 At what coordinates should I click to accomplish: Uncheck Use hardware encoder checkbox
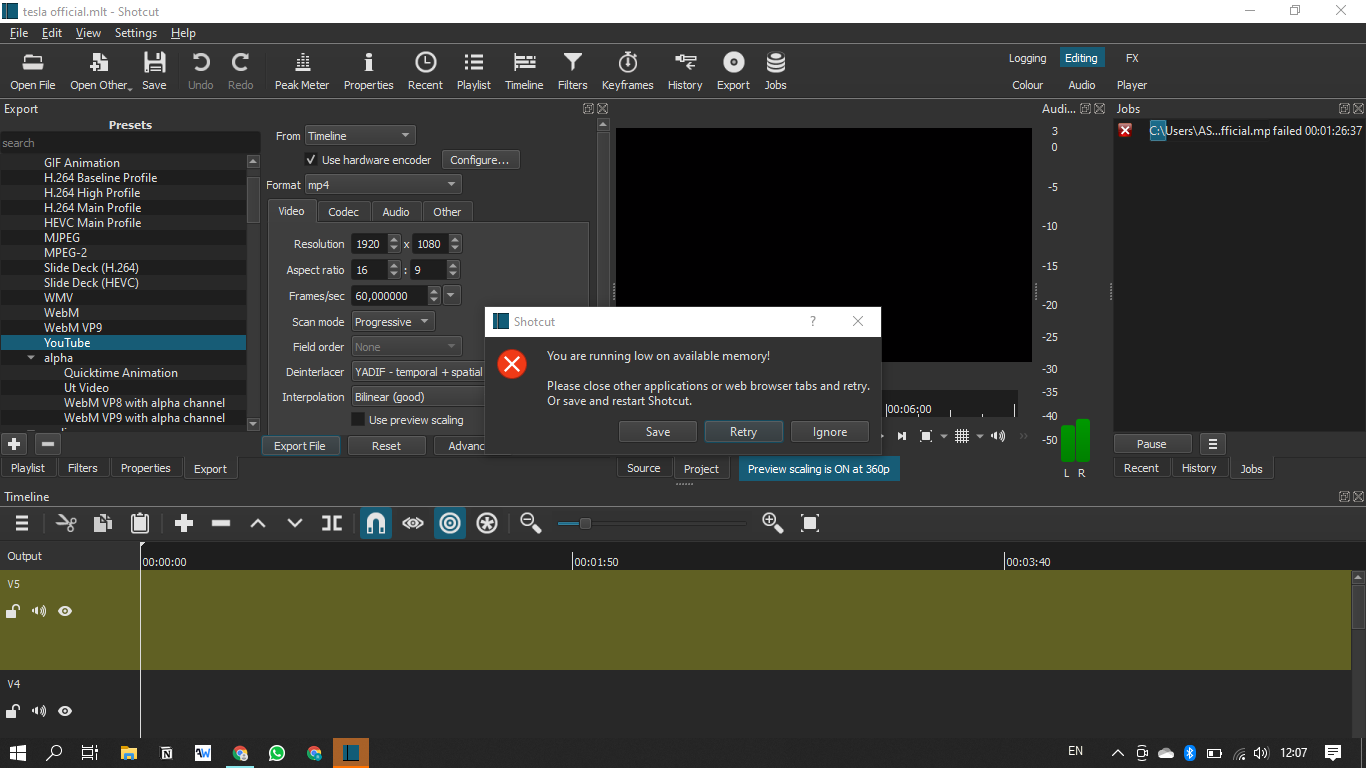[311, 160]
